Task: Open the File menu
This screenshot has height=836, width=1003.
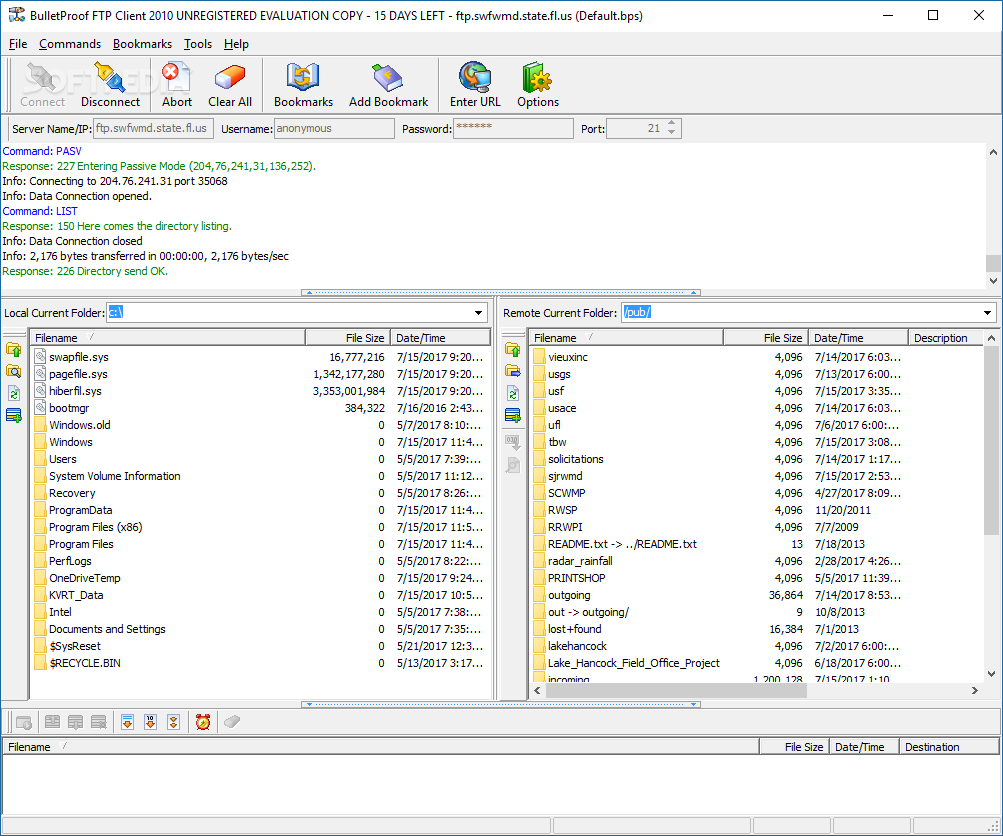Action: [18, 44]
